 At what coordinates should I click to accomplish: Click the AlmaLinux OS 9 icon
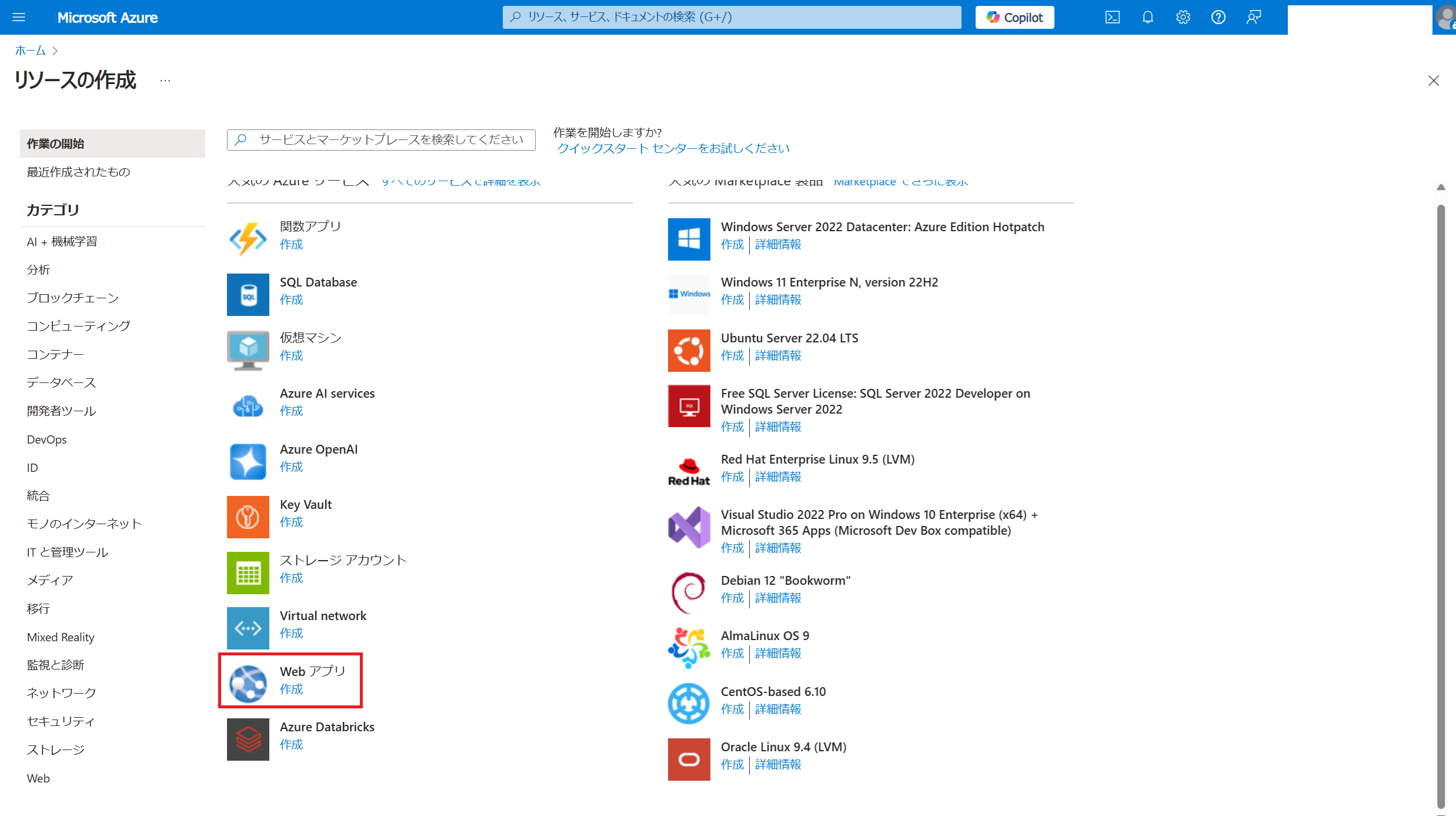click(x=689, y=648)
